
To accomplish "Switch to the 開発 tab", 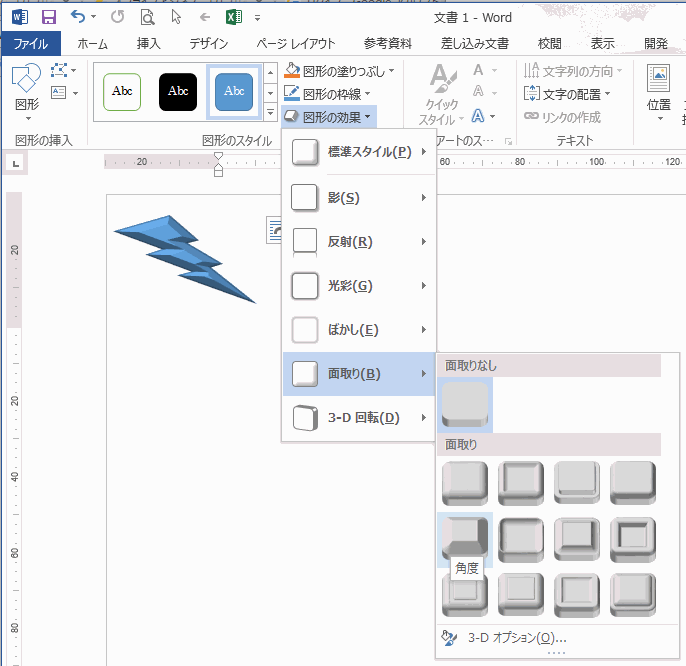I will tap(656, 43).
